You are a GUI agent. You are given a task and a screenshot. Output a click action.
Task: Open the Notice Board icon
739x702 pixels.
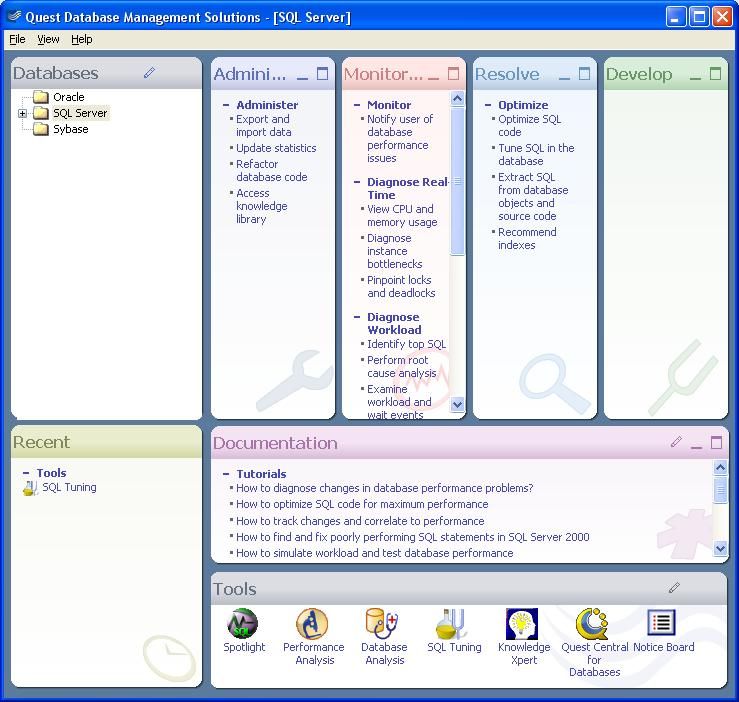coord(663,624)
